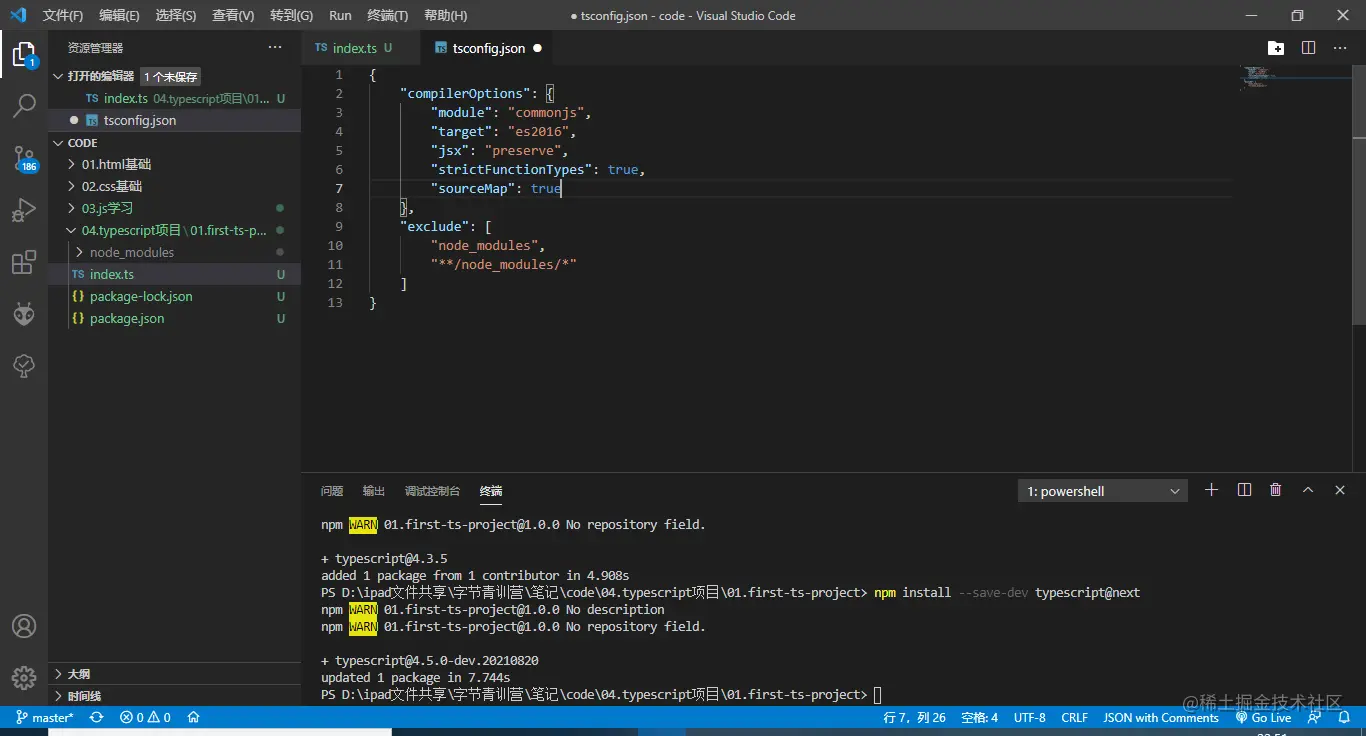The image size is (1366, 736).
Task: Open the Extensions view icon
Action: click(24, 263)
